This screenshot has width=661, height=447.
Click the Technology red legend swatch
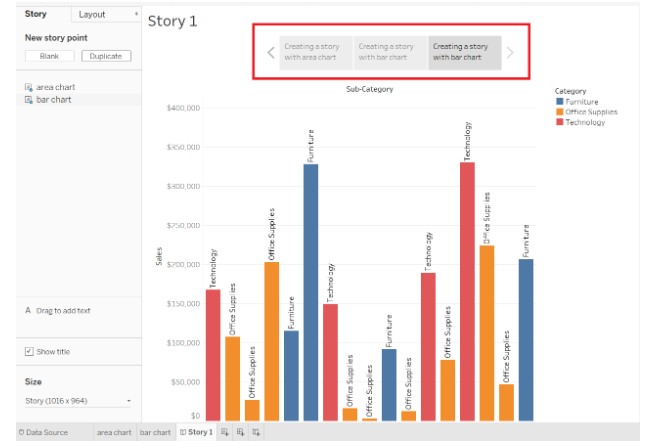pos(559,122)
